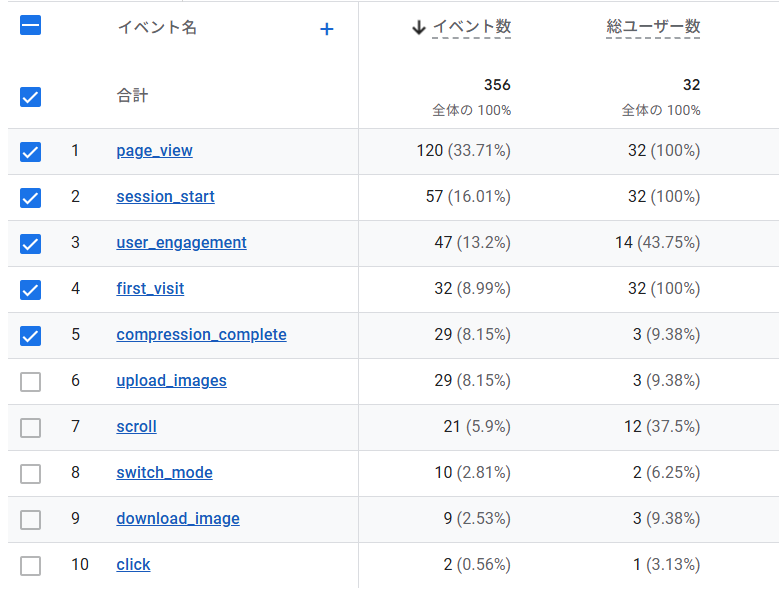Click the イベント名 column header
This screenshot has width=779, height=599.
tap(157, 27)
